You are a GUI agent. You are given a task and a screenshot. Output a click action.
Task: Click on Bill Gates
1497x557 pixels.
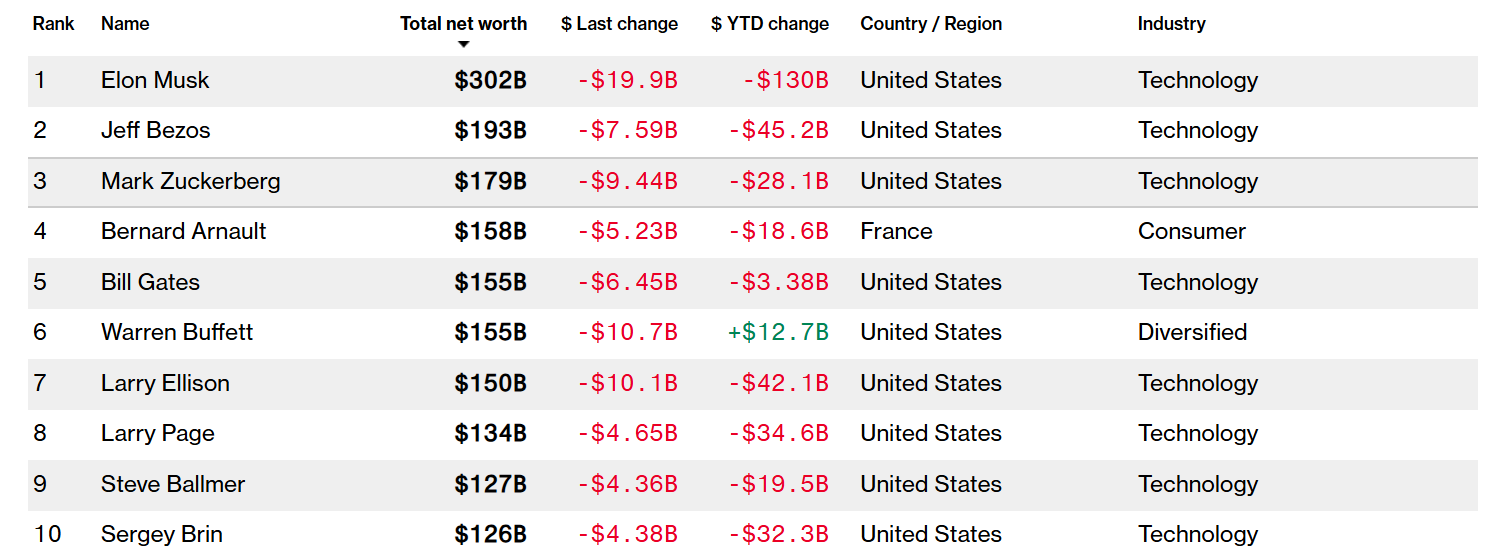pyautogui.click(x=150, y=283)
